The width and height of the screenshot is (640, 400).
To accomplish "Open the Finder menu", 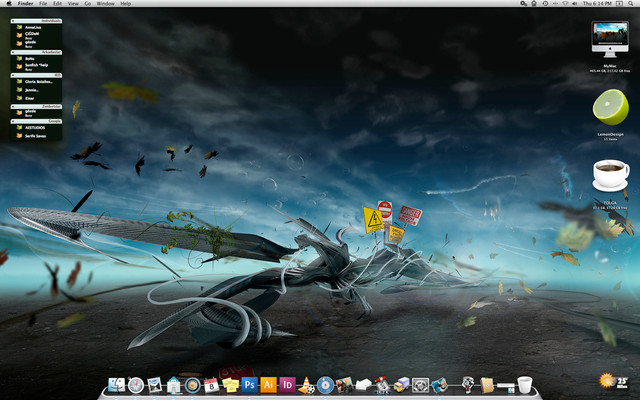I will (25, 3).
